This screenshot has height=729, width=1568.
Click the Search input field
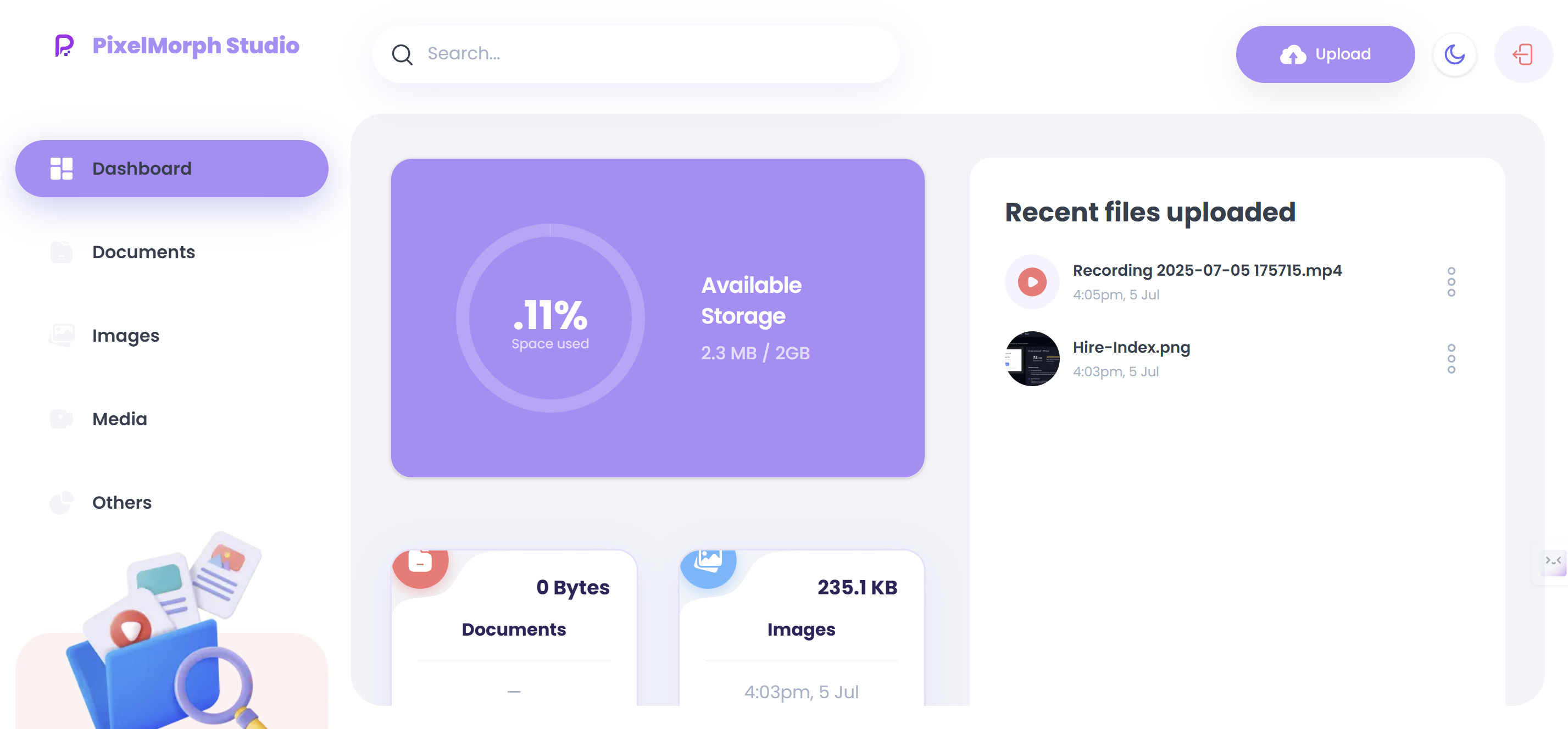[x=636, y=55]
